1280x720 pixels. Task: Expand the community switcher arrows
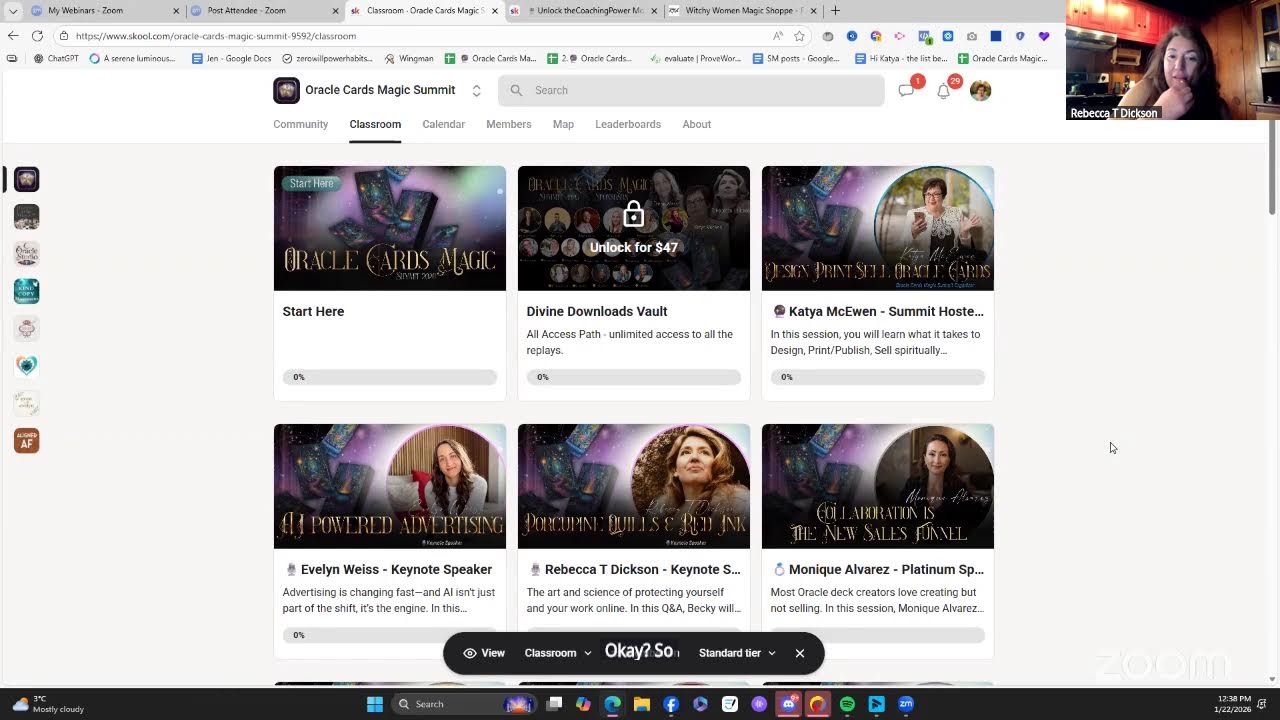(x=476, y=90)
